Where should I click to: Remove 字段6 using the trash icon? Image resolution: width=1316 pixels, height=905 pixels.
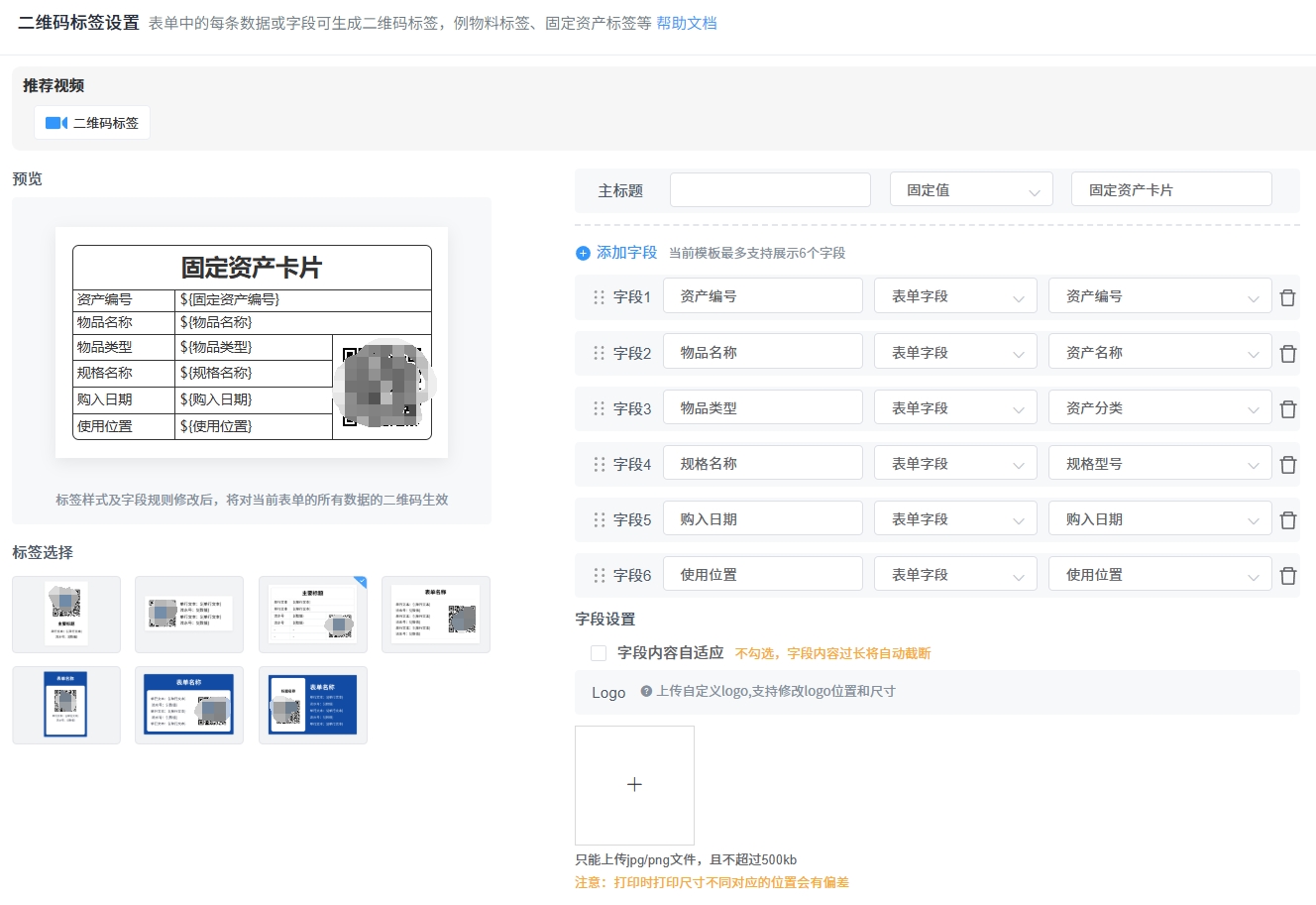tap(1287, 576)
